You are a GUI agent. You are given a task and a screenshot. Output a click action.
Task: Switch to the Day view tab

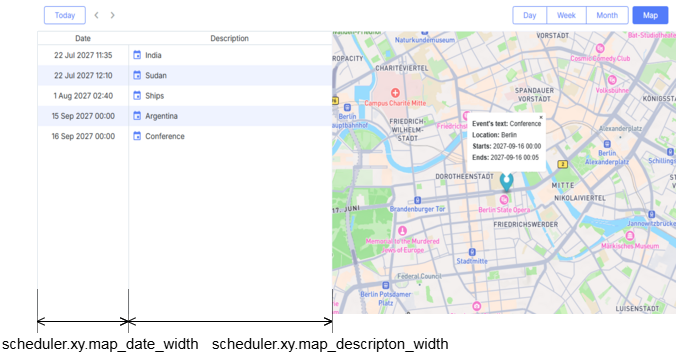pyautogui.click(x=529, y=15)
